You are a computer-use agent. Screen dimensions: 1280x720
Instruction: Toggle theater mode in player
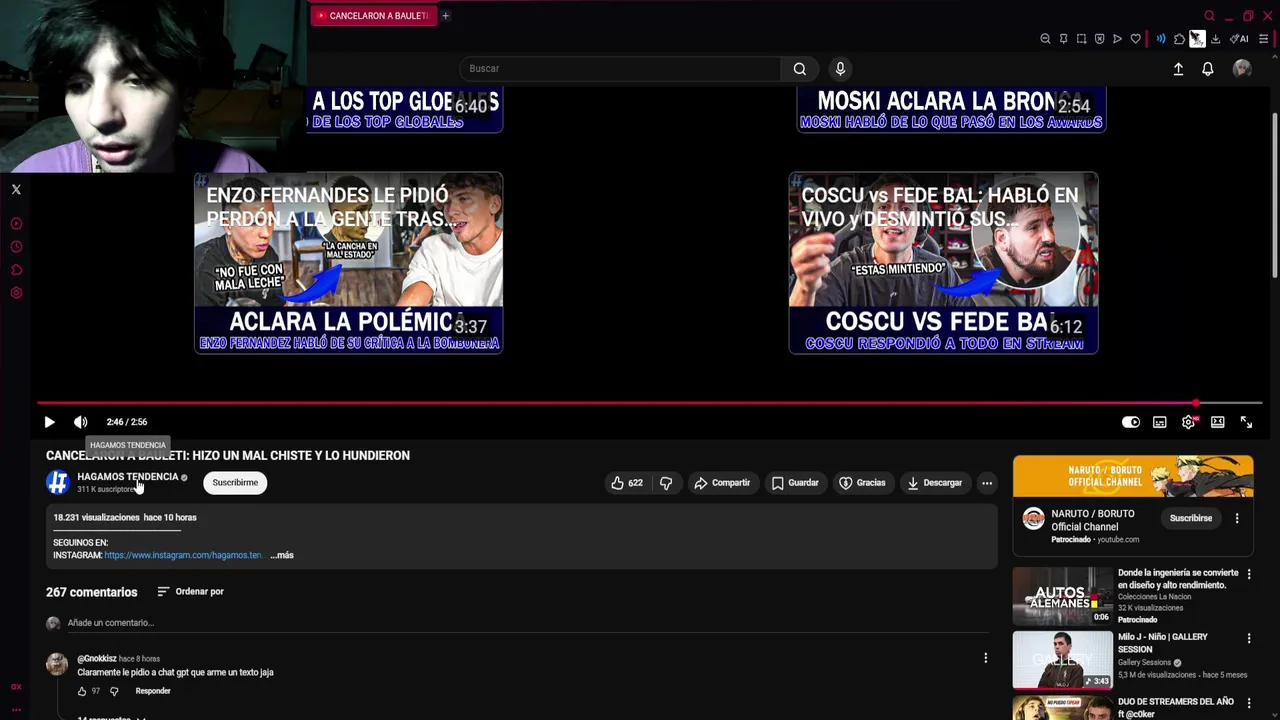[1217, 422]
